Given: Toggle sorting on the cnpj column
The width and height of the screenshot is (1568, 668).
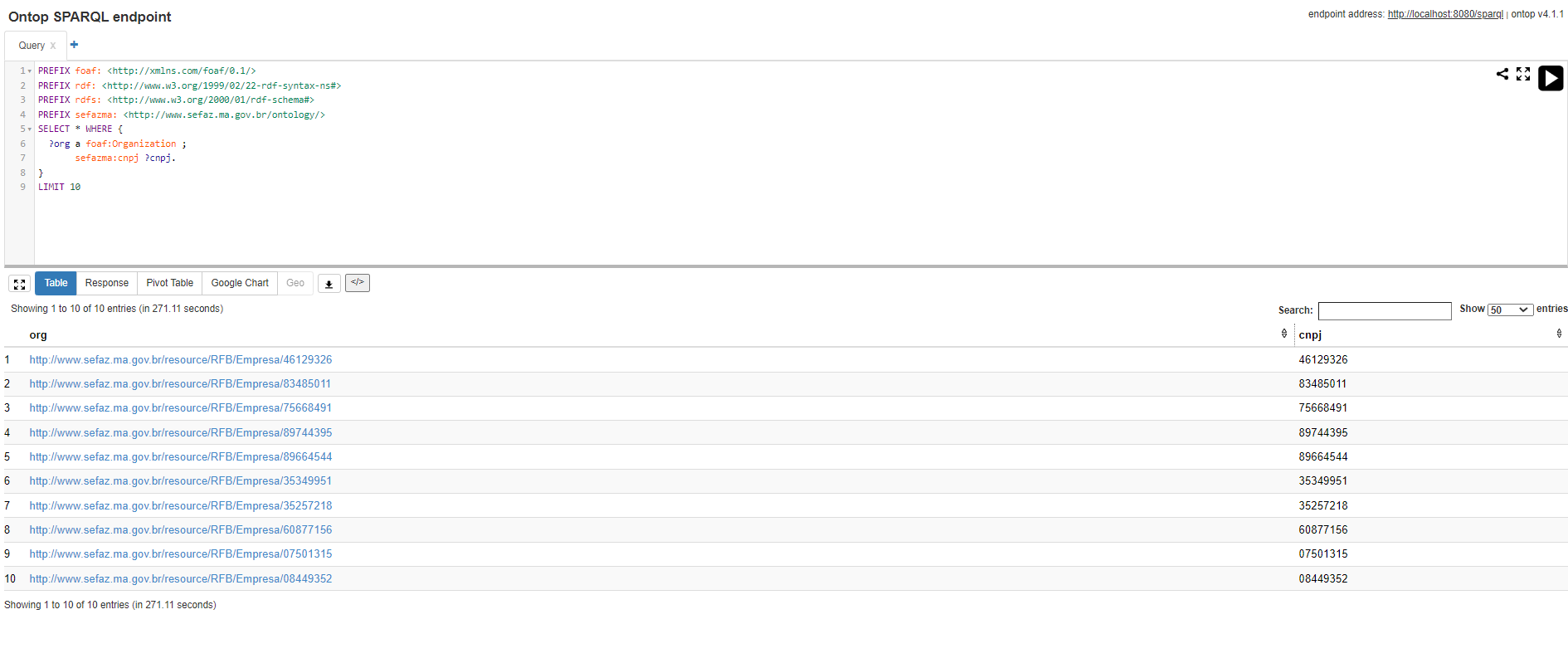Looking at the screenshot, I should (1558, 334).
